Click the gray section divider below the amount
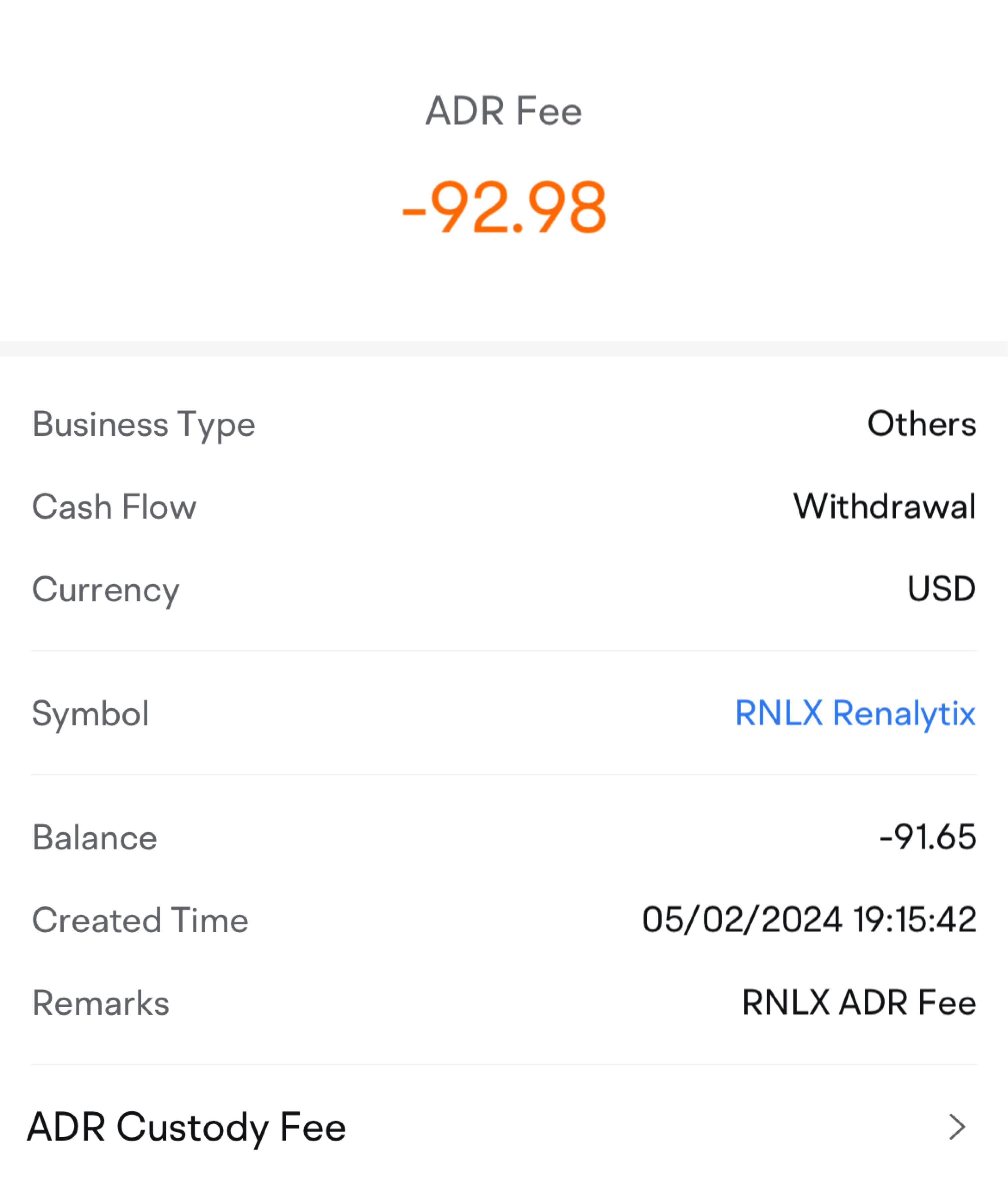The height and width of the screenshot is (1200, 1008). tap(504, 349)
